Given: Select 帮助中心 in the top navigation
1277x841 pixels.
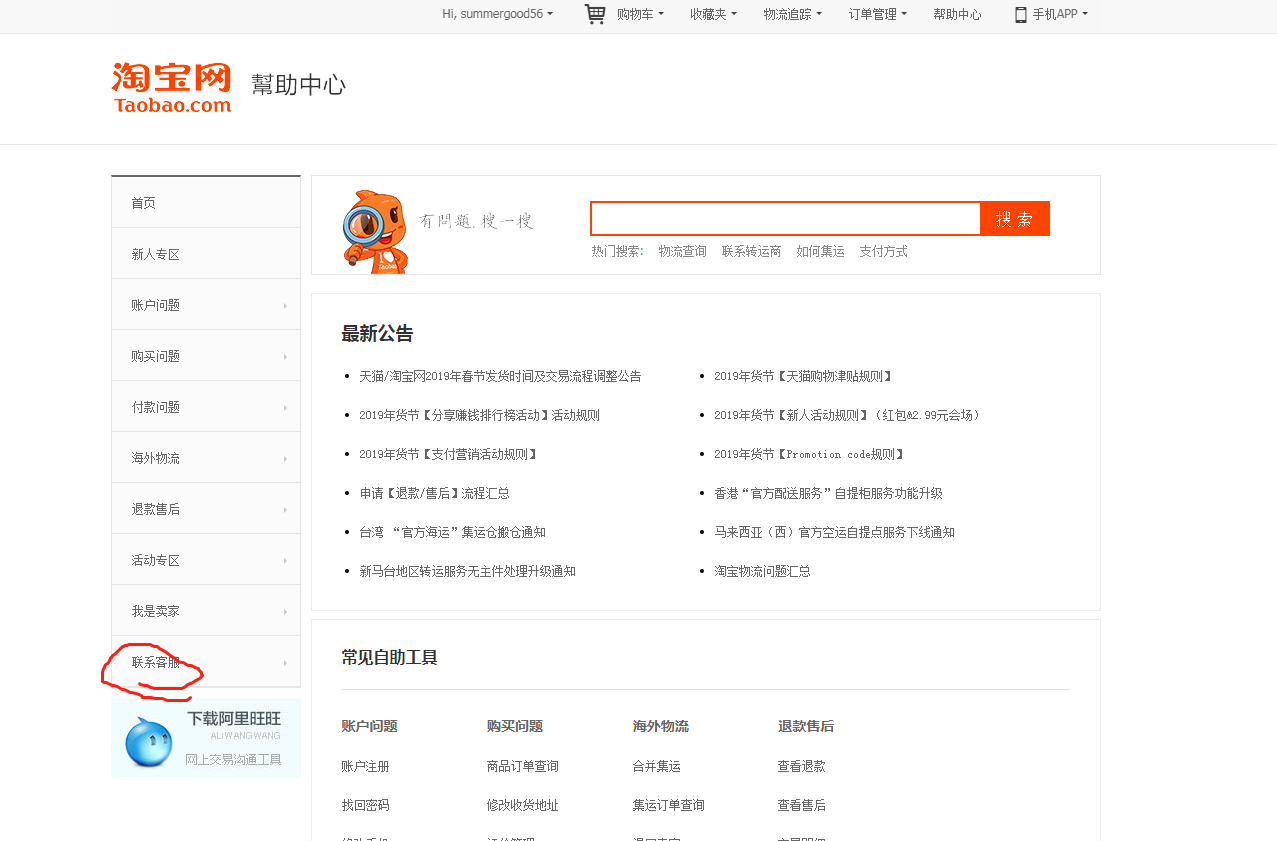Looking at the screenshot, I should coord(956,14).
